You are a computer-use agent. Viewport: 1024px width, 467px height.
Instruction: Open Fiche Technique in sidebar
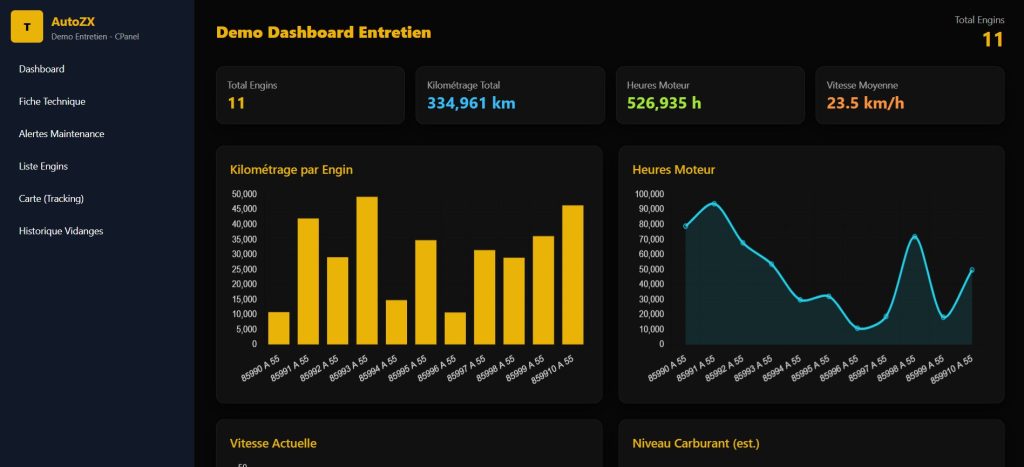(x=52, y=101)
